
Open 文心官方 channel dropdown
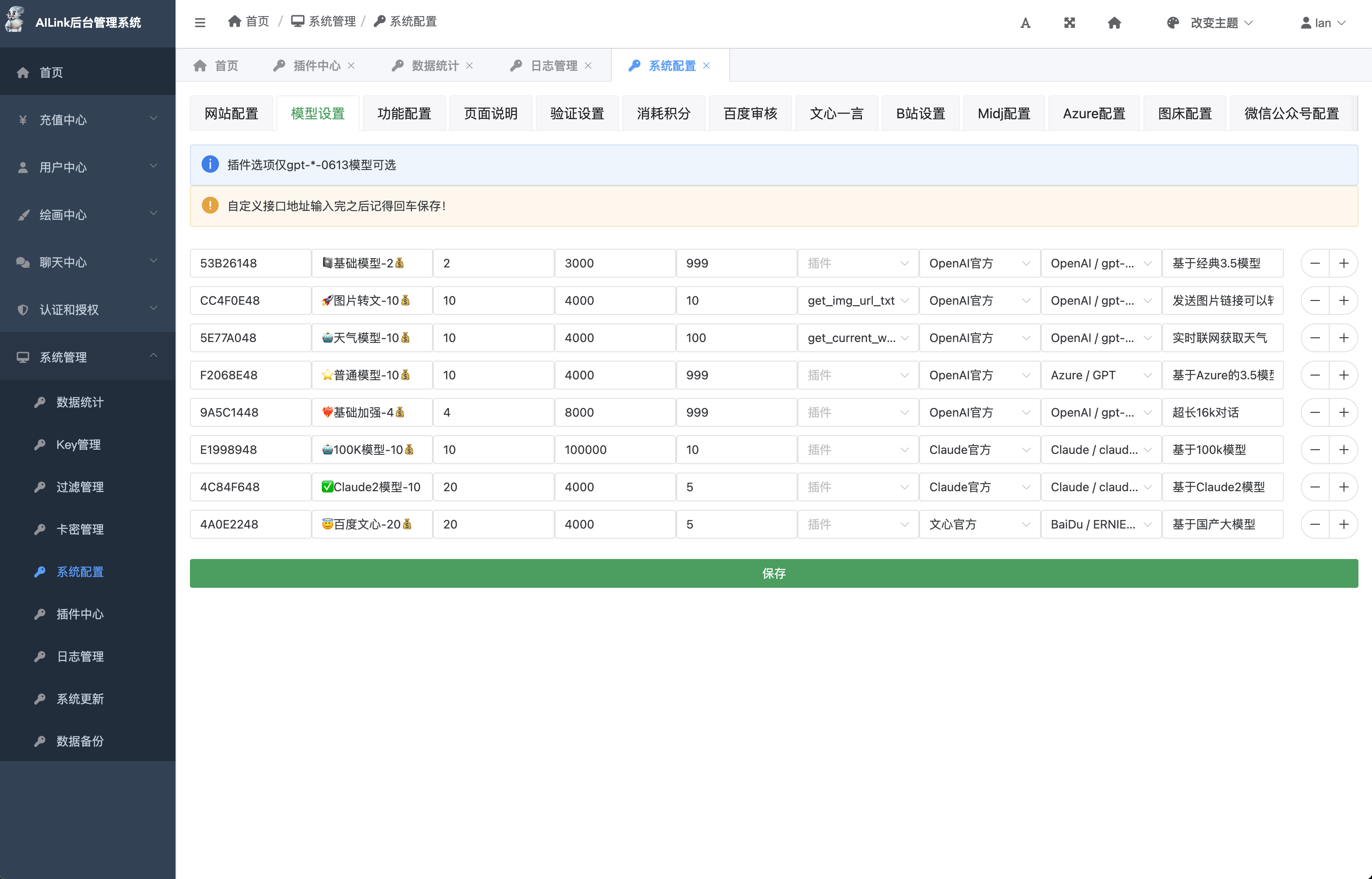[980, 525]
